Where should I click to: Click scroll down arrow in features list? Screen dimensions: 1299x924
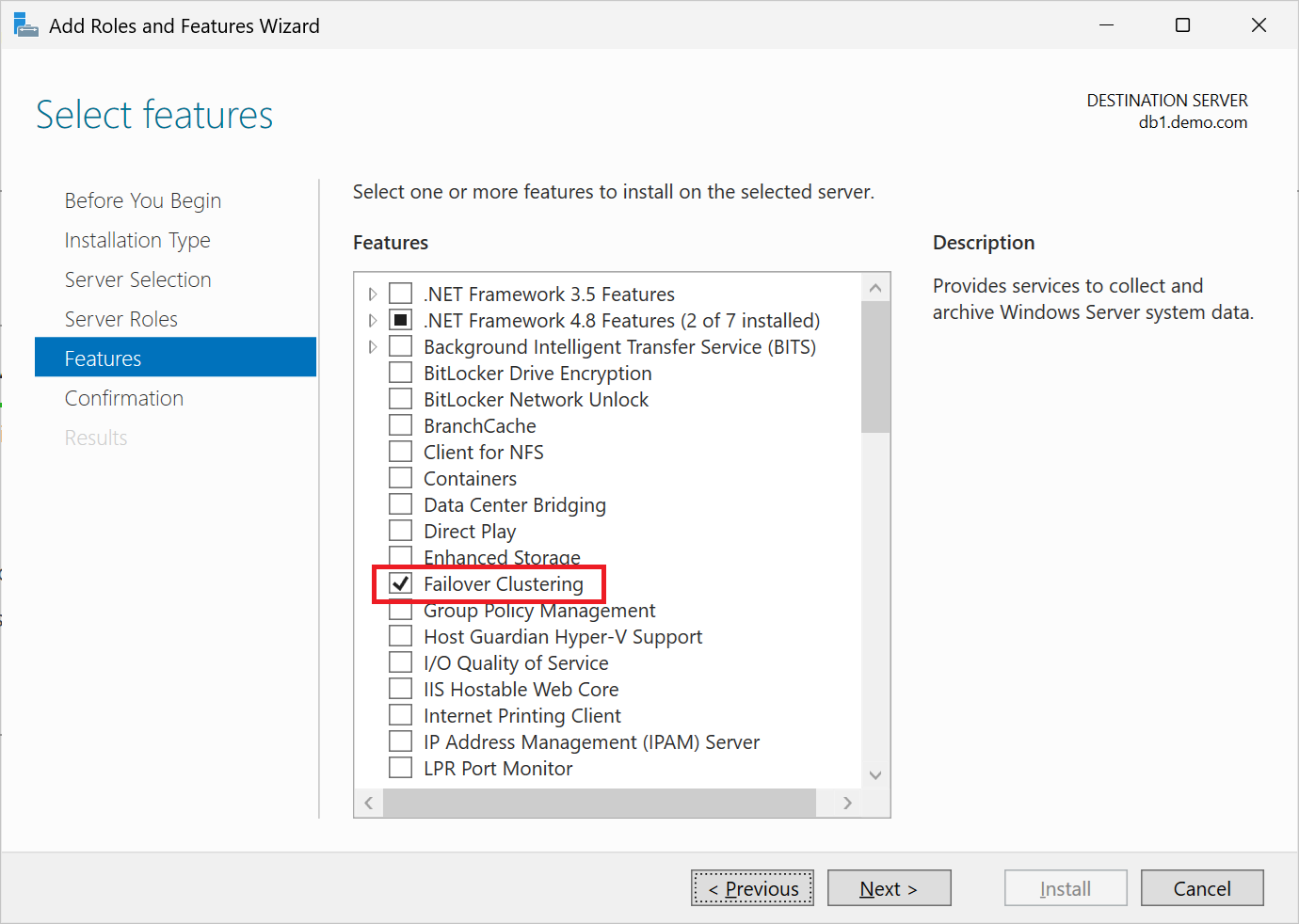(875, 775)
